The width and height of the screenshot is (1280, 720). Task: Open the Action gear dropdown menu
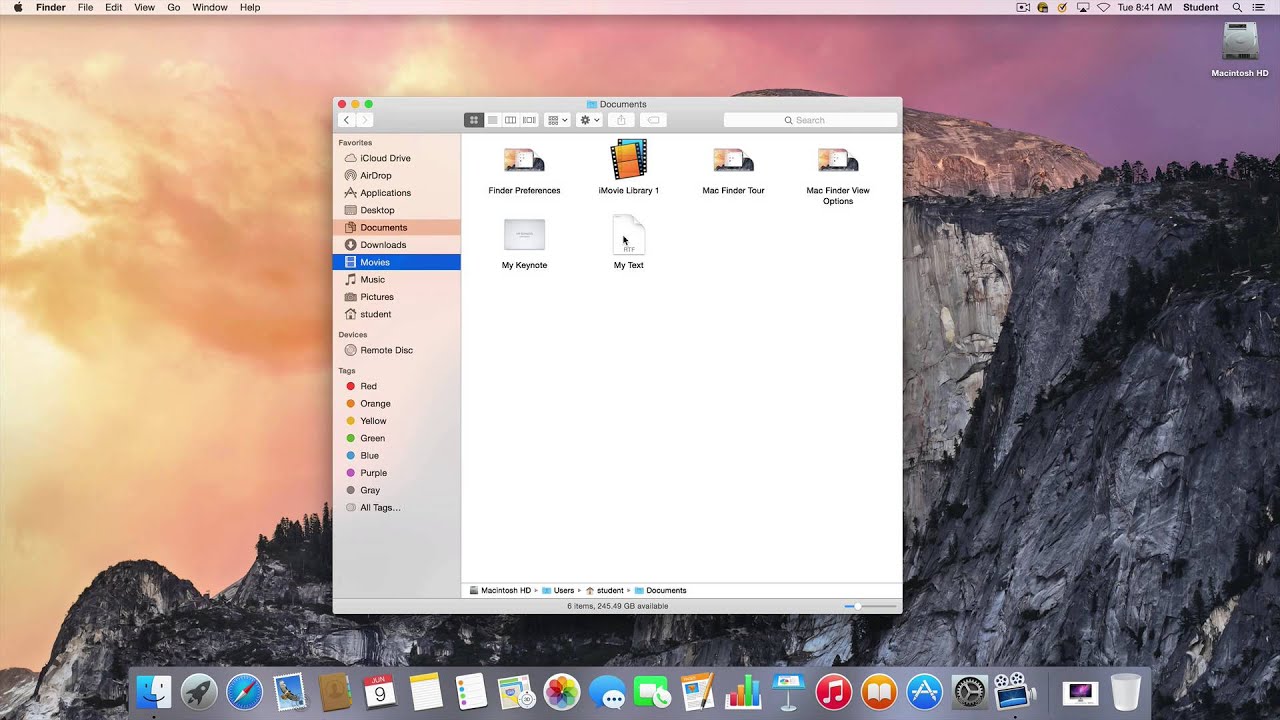point(589,120)
